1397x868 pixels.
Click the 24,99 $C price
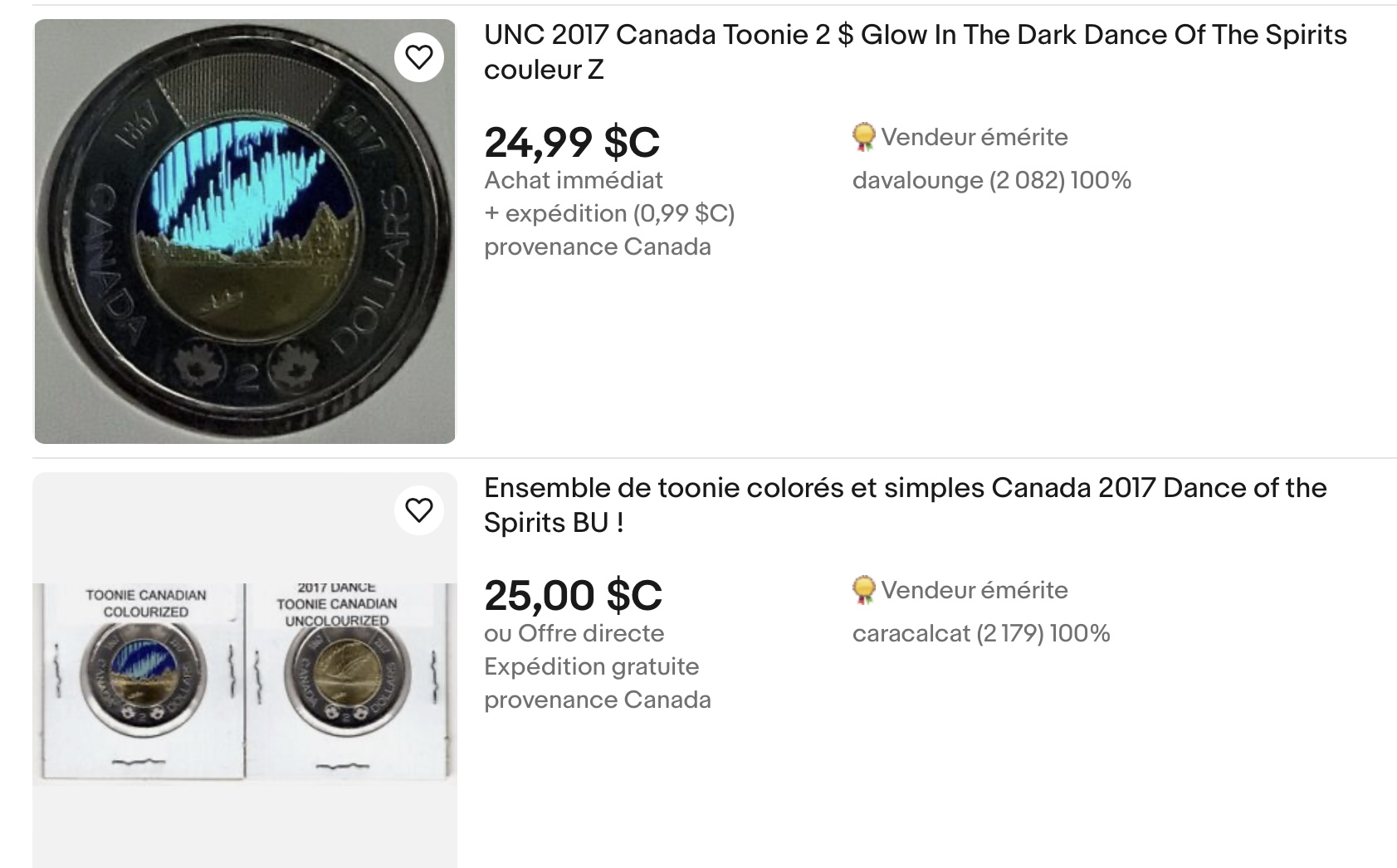point(572,142)
